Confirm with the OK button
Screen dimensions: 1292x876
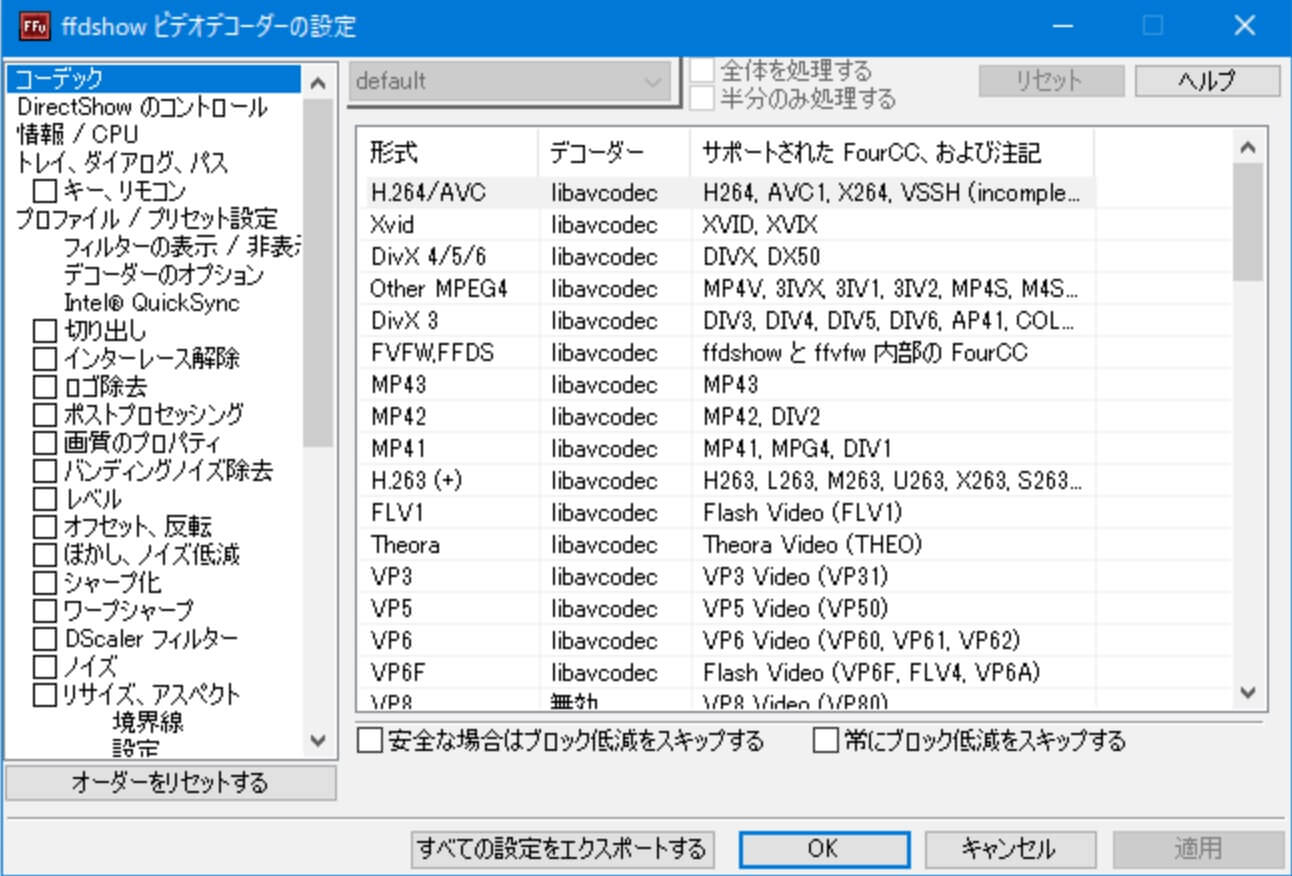[824, 850]
